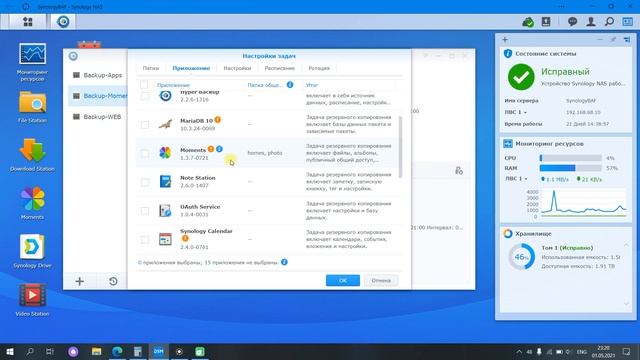Switch to the Расписание tab
Image resolution: width=640 pixels, height=360 pixels.
(x=280, y=68)
